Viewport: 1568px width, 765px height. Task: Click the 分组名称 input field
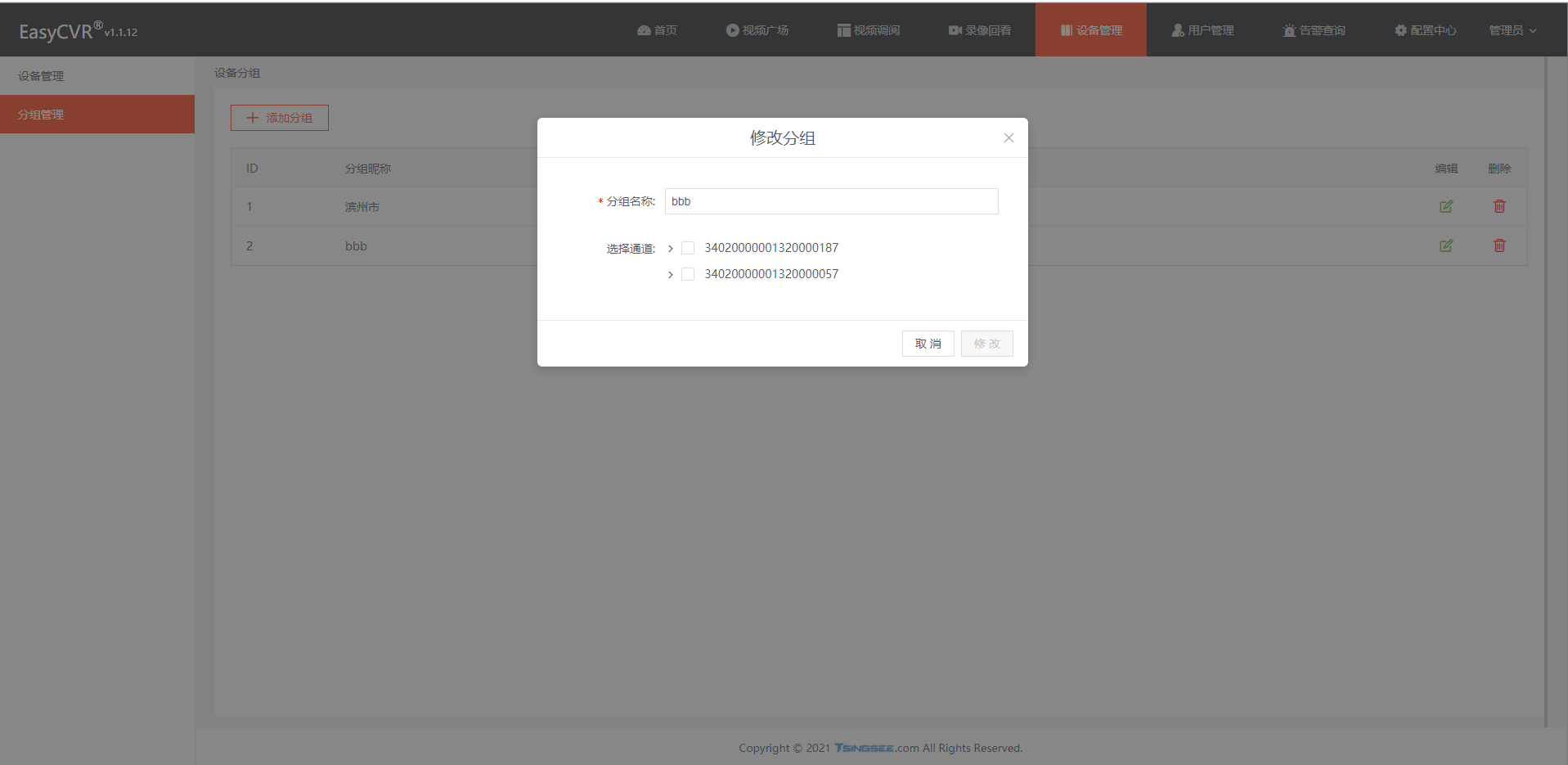(831, 201)
